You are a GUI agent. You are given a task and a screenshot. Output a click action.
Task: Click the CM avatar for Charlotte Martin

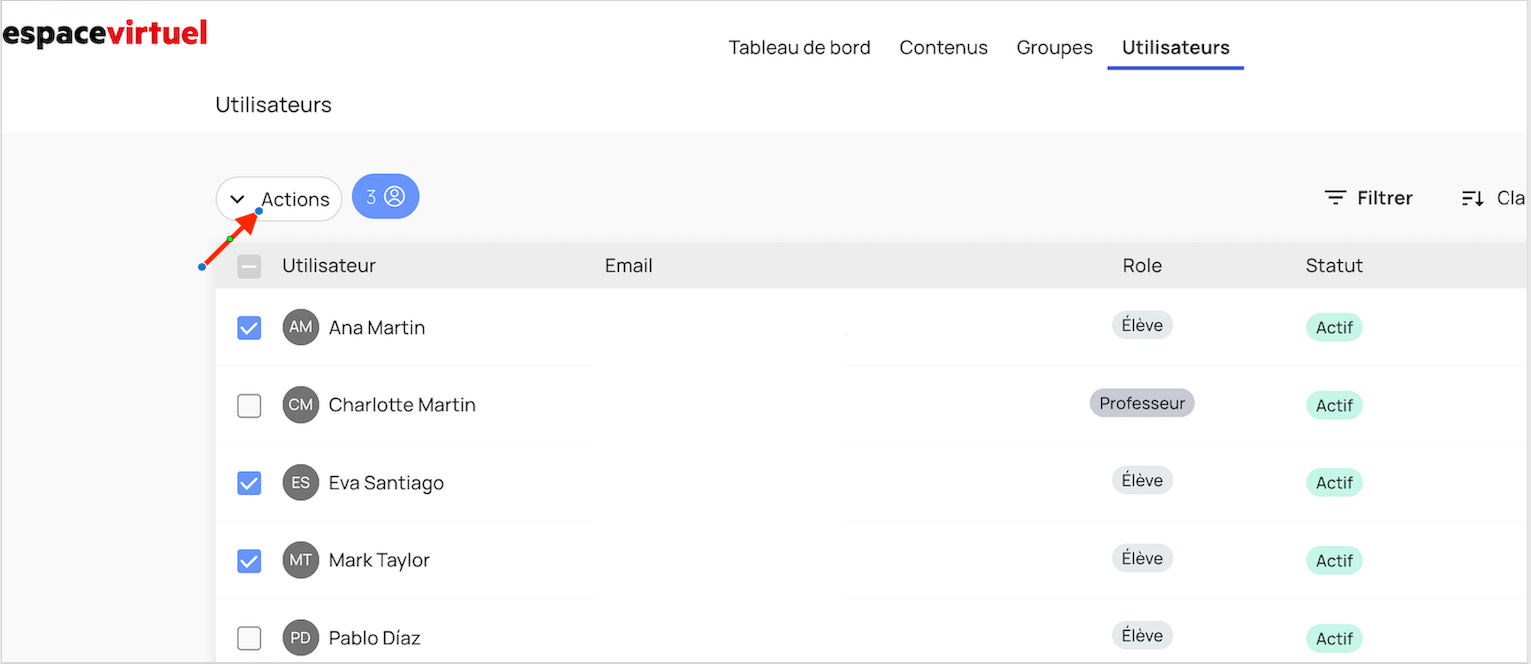click(300, 405)
